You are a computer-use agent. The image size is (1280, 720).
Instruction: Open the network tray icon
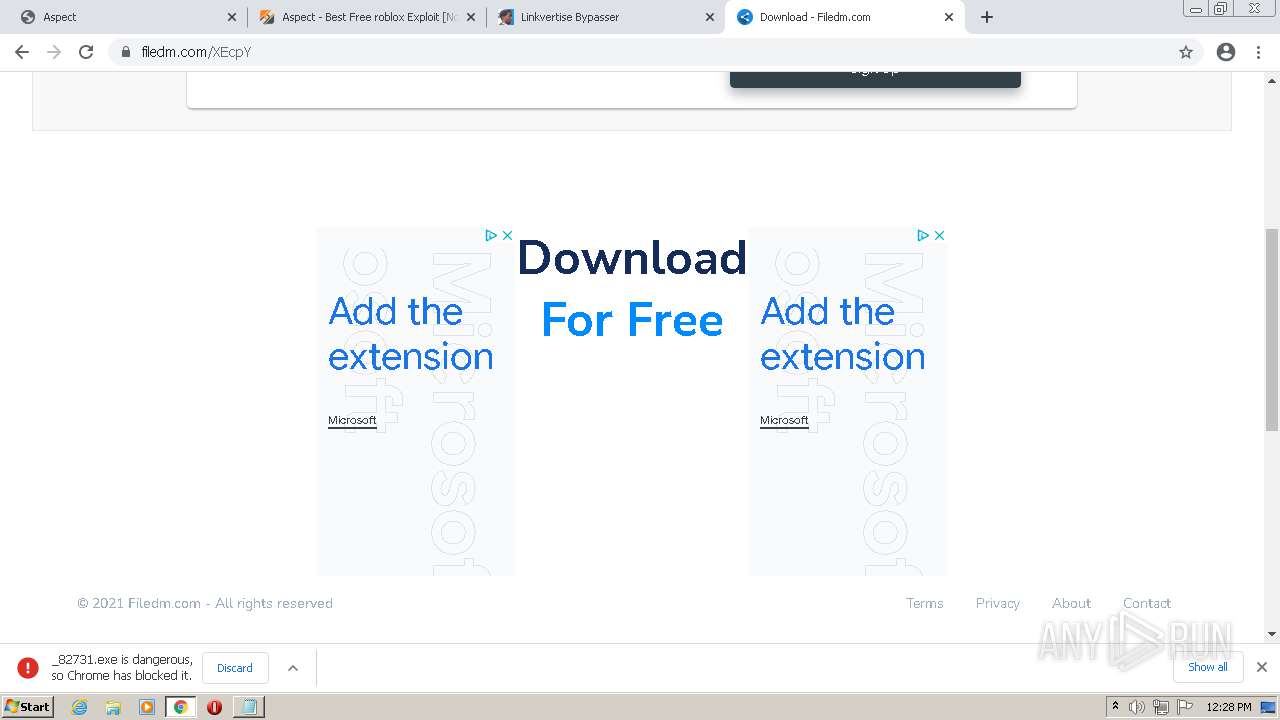point(1161,707)
